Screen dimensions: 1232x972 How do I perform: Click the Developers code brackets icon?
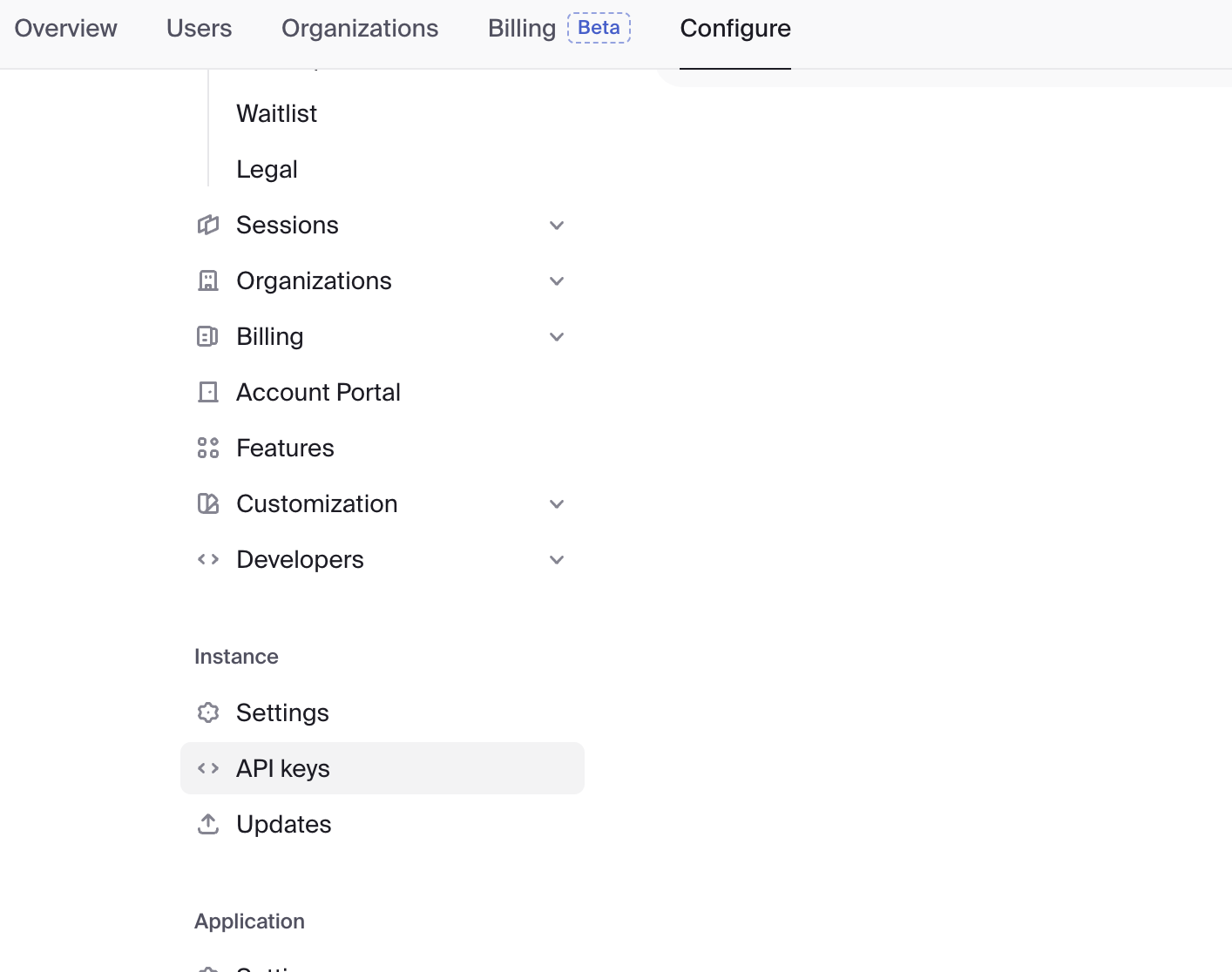coord(208,559)
